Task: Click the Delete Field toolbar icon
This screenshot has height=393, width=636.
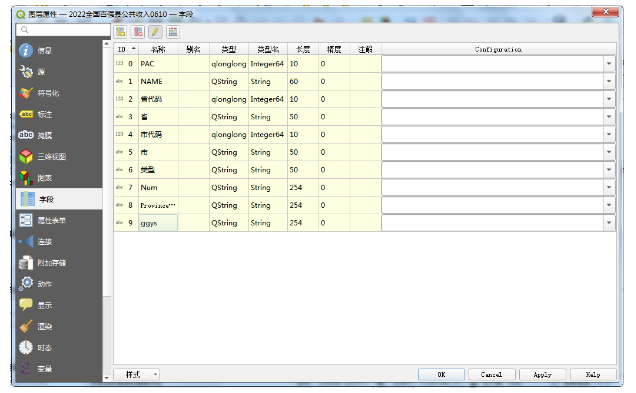Action: pos(138,32)
